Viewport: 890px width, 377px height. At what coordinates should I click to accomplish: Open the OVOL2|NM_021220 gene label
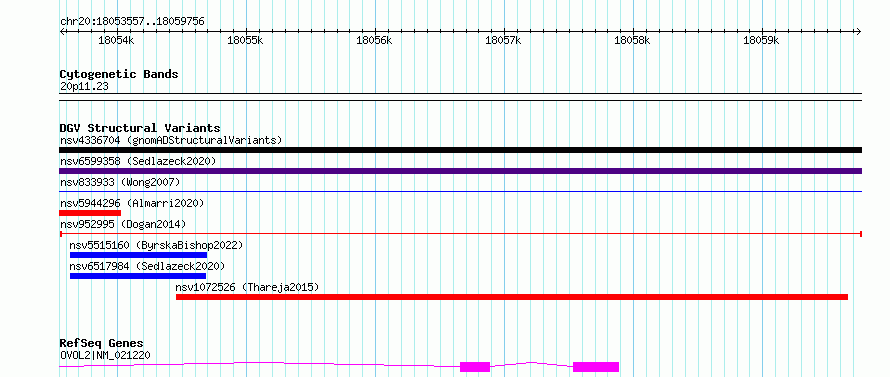(105, 356)
